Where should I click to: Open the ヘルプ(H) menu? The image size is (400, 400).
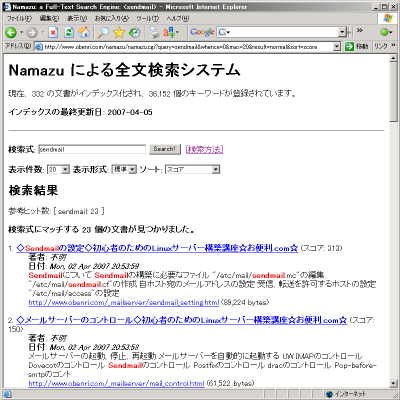[x=178, y=18]
